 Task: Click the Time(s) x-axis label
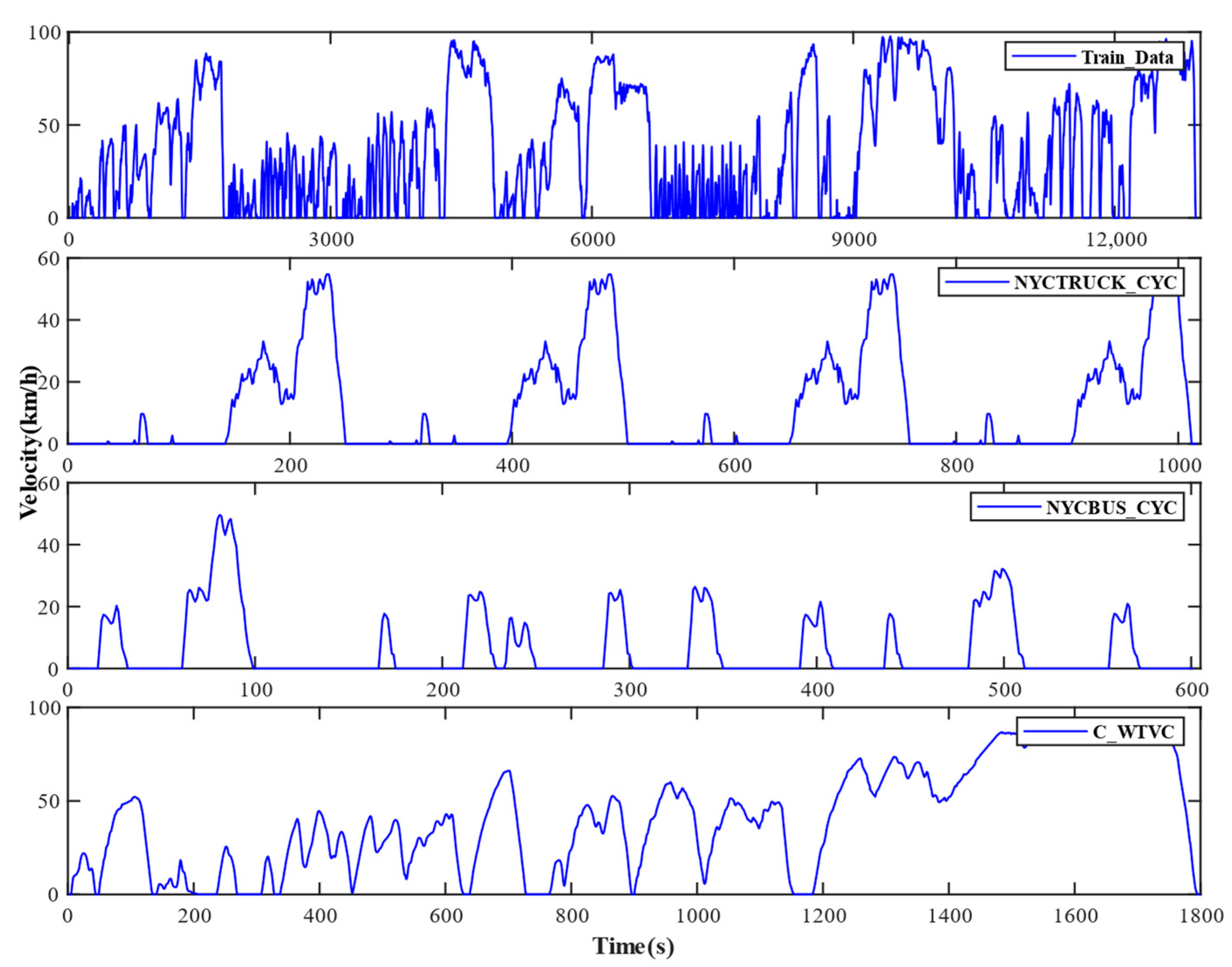(633, 947)
